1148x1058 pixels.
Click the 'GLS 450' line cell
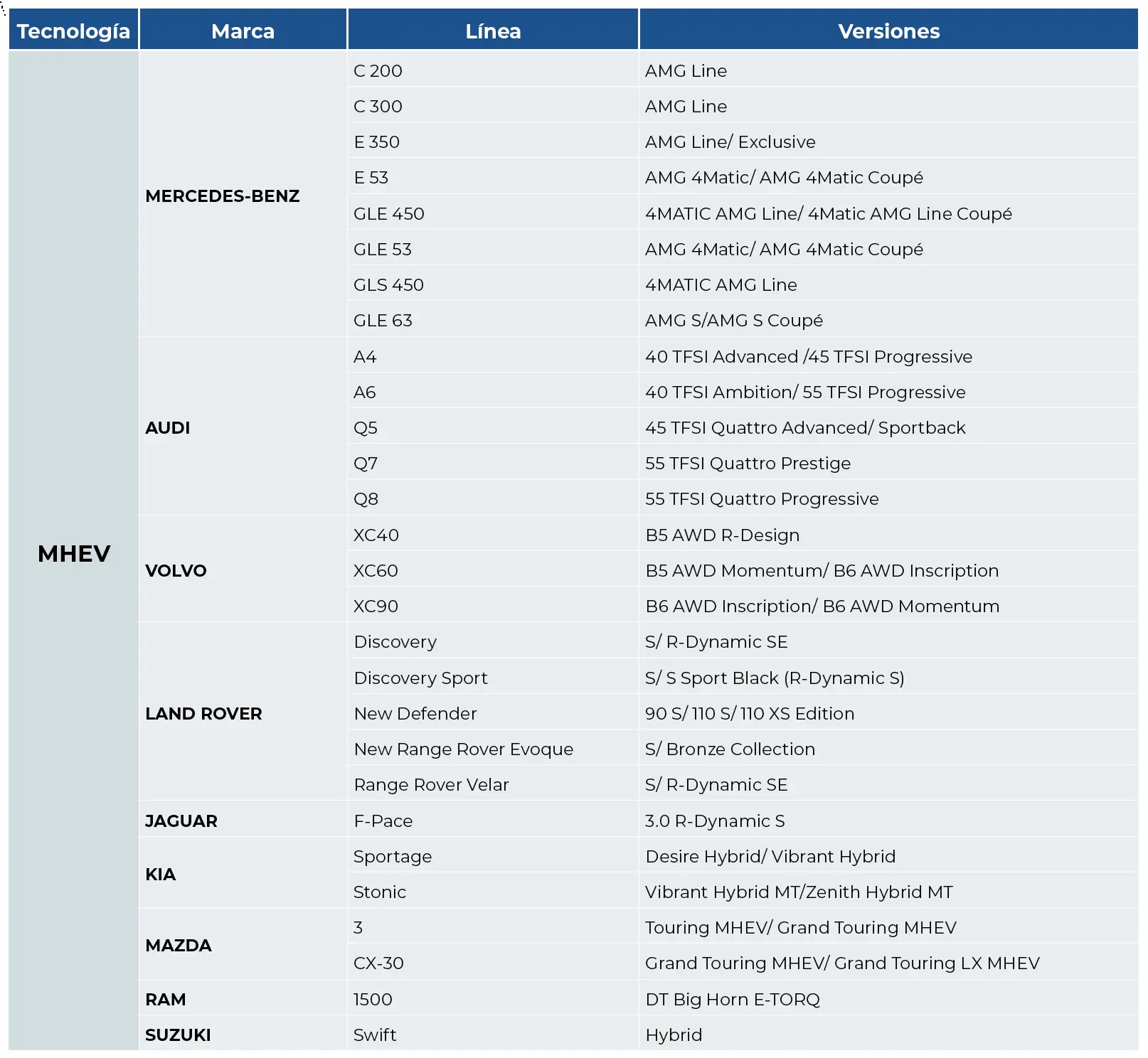(x=493, y=284)
